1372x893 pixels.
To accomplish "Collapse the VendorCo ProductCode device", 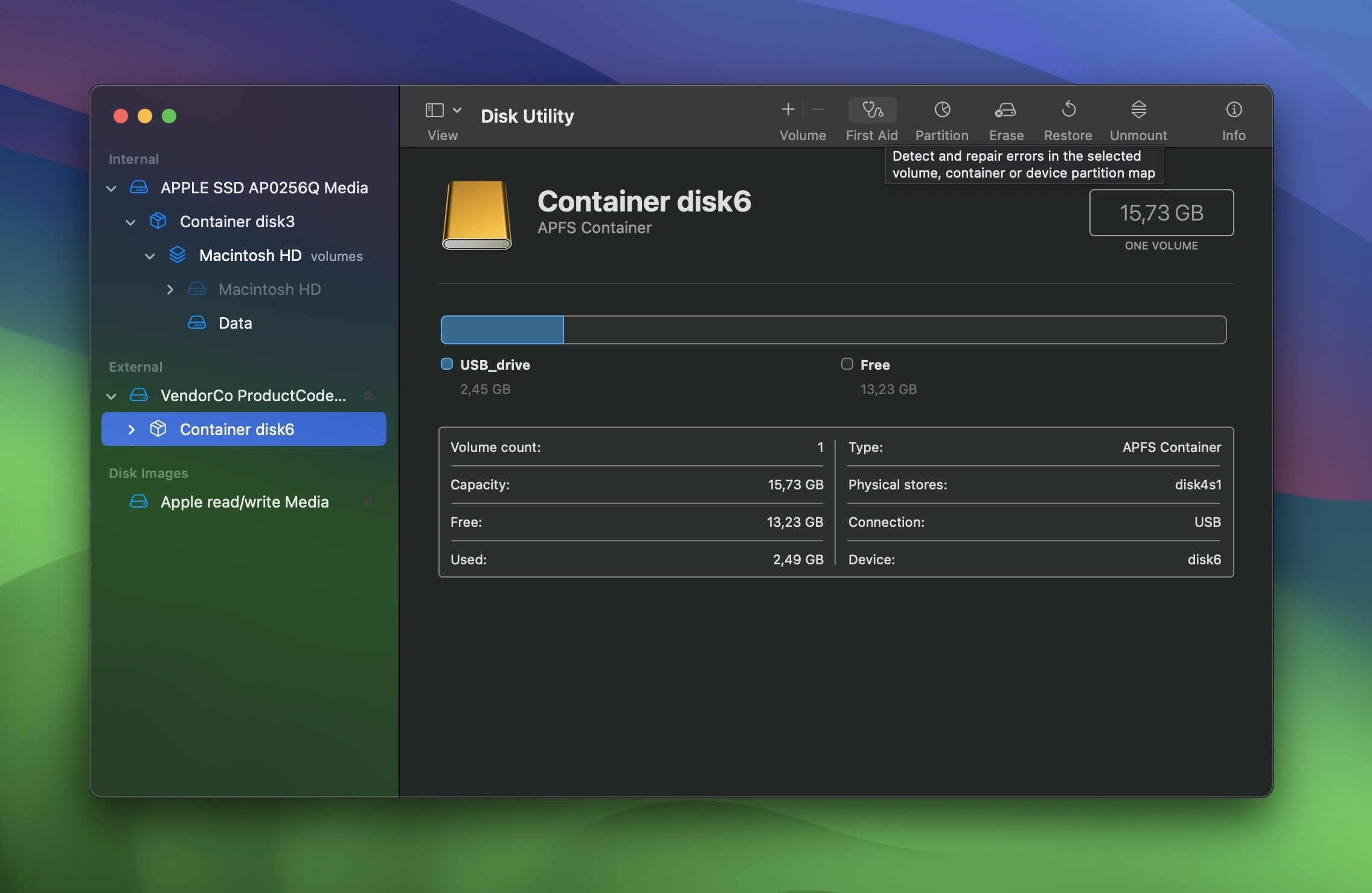I will click(111, 396).
